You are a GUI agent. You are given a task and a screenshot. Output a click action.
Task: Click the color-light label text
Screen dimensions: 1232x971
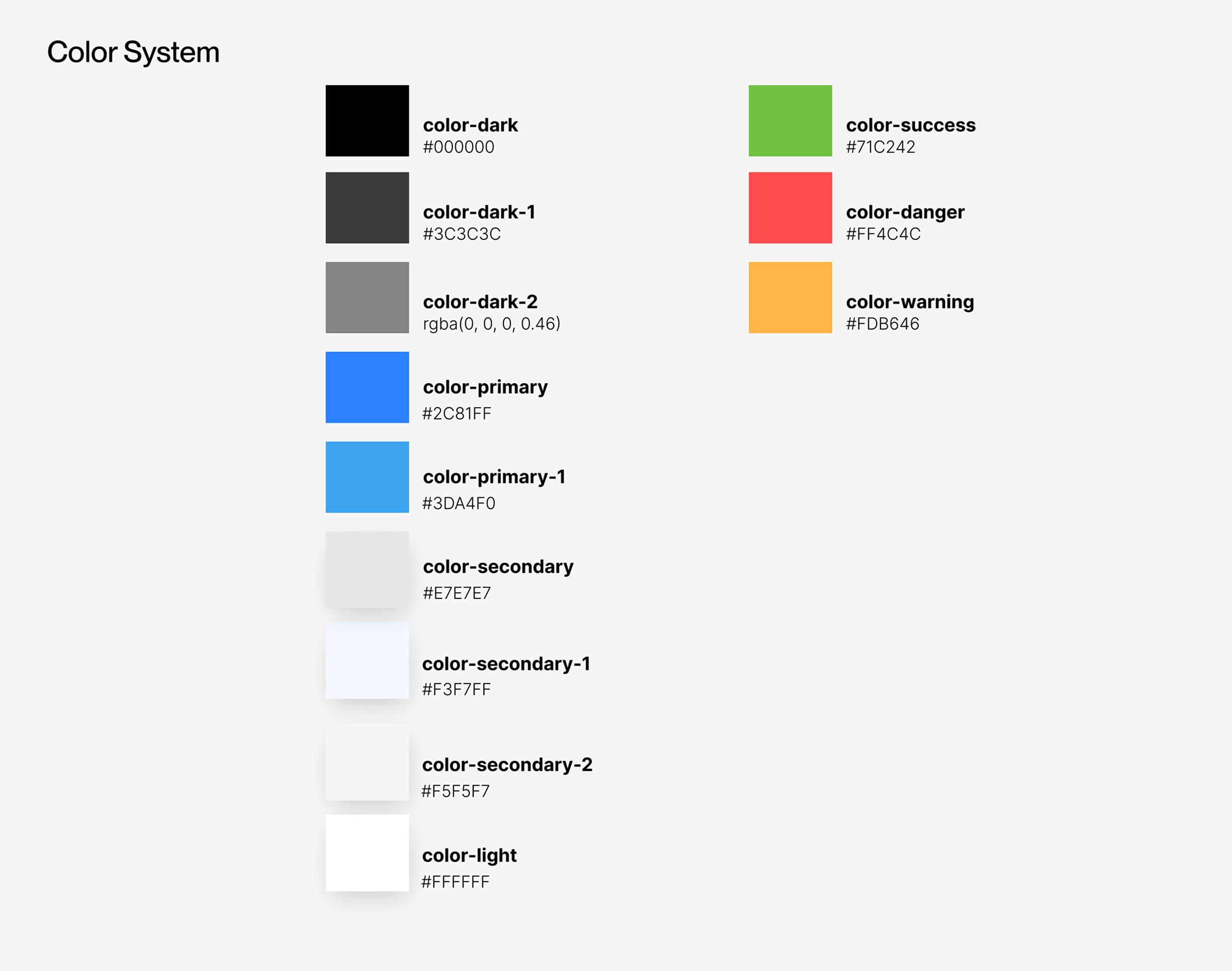[469, 855]
